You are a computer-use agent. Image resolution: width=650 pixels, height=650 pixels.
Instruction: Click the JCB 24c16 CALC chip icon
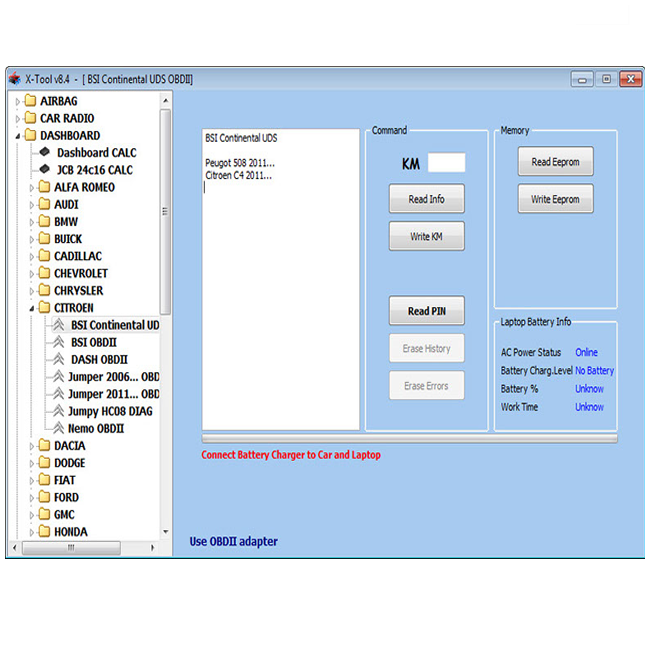pos(45,169)
